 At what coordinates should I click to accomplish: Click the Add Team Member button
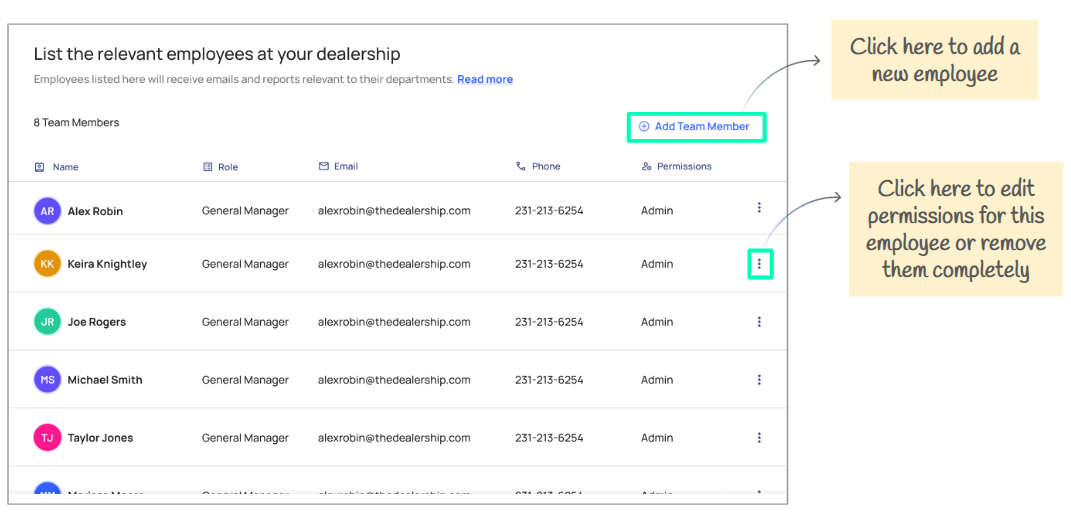coord(695,127)
